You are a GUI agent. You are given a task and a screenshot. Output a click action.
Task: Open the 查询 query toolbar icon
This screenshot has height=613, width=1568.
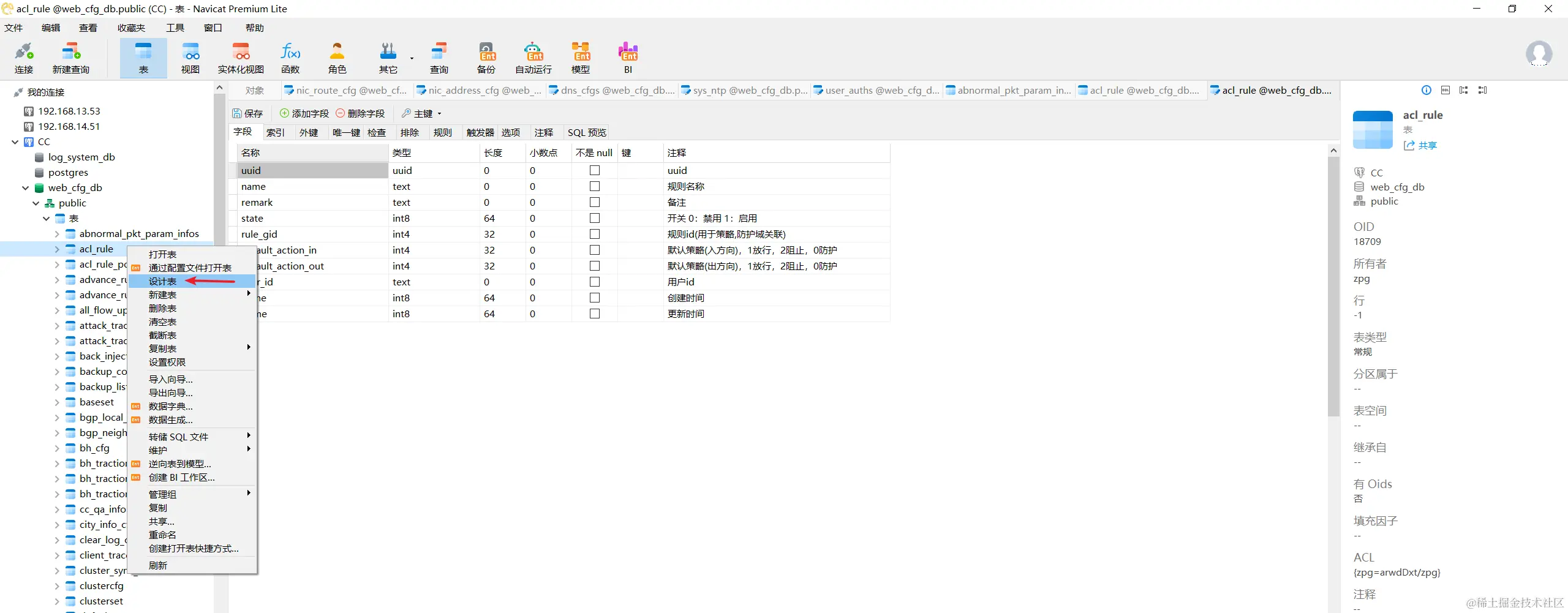point(439,58)
